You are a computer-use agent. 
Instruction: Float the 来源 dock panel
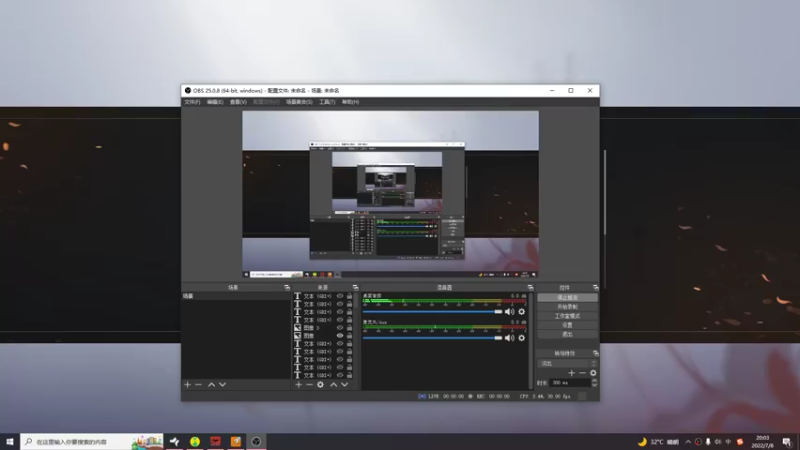[356, 288]
